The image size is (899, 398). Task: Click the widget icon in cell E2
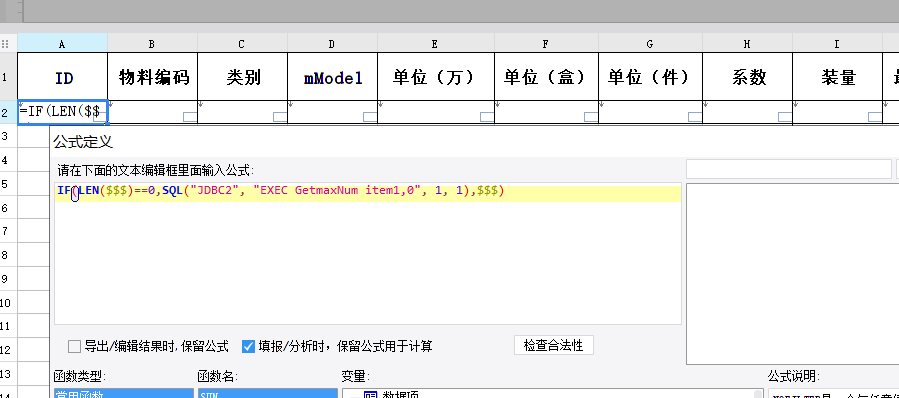tap(487, 117)
